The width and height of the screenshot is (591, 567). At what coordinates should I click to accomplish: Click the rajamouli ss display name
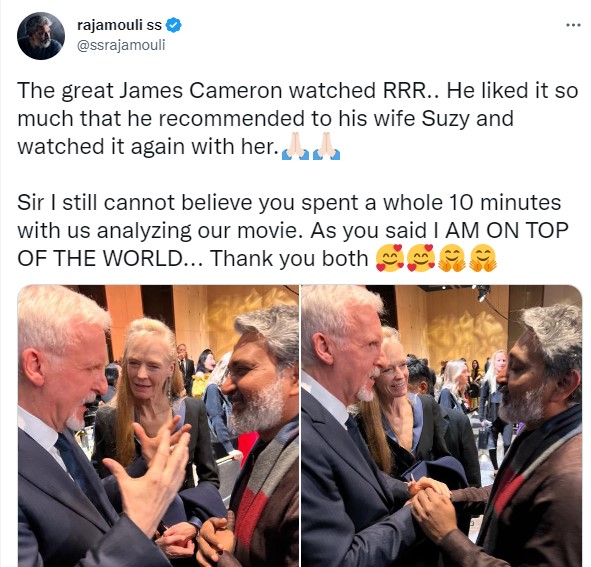click(x=119, y=25)
